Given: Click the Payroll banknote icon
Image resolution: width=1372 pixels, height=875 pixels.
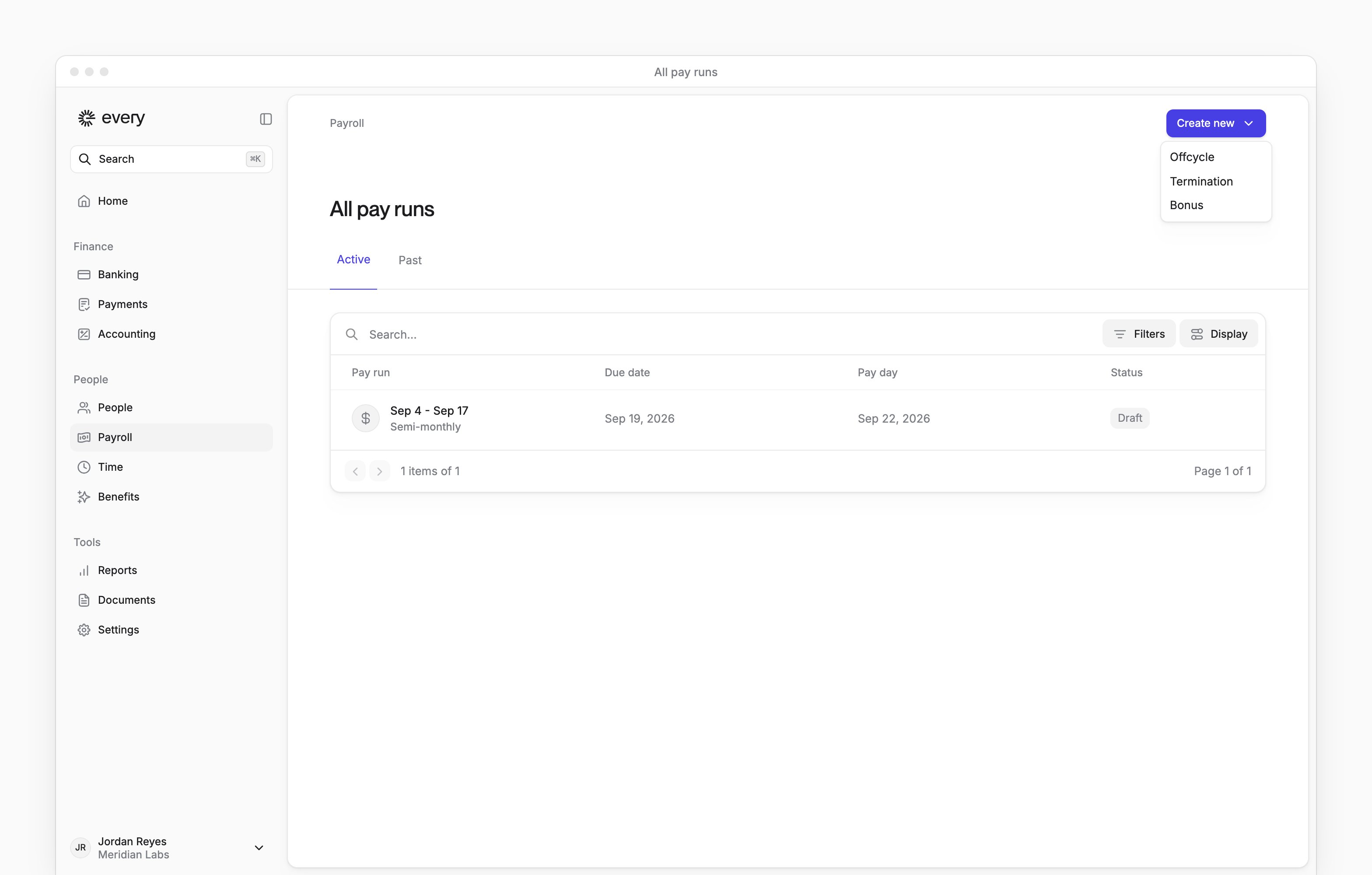Looking at the screenshot, I should 84,437.
